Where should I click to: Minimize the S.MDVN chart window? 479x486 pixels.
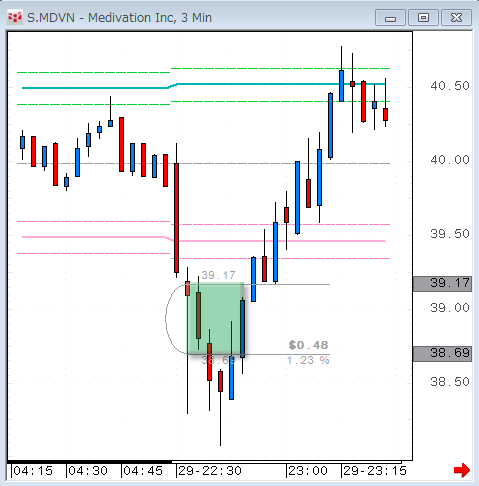pyautogui.click(x=390, y=18)
